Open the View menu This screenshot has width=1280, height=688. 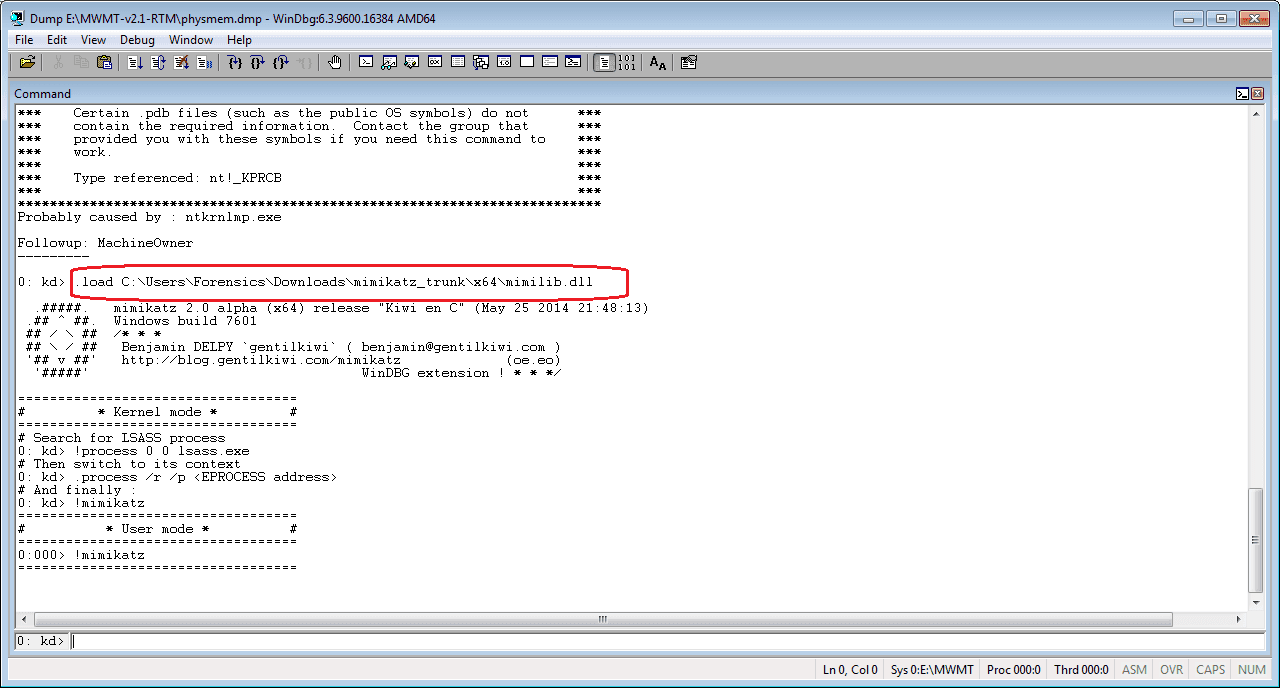coord(93,40)
